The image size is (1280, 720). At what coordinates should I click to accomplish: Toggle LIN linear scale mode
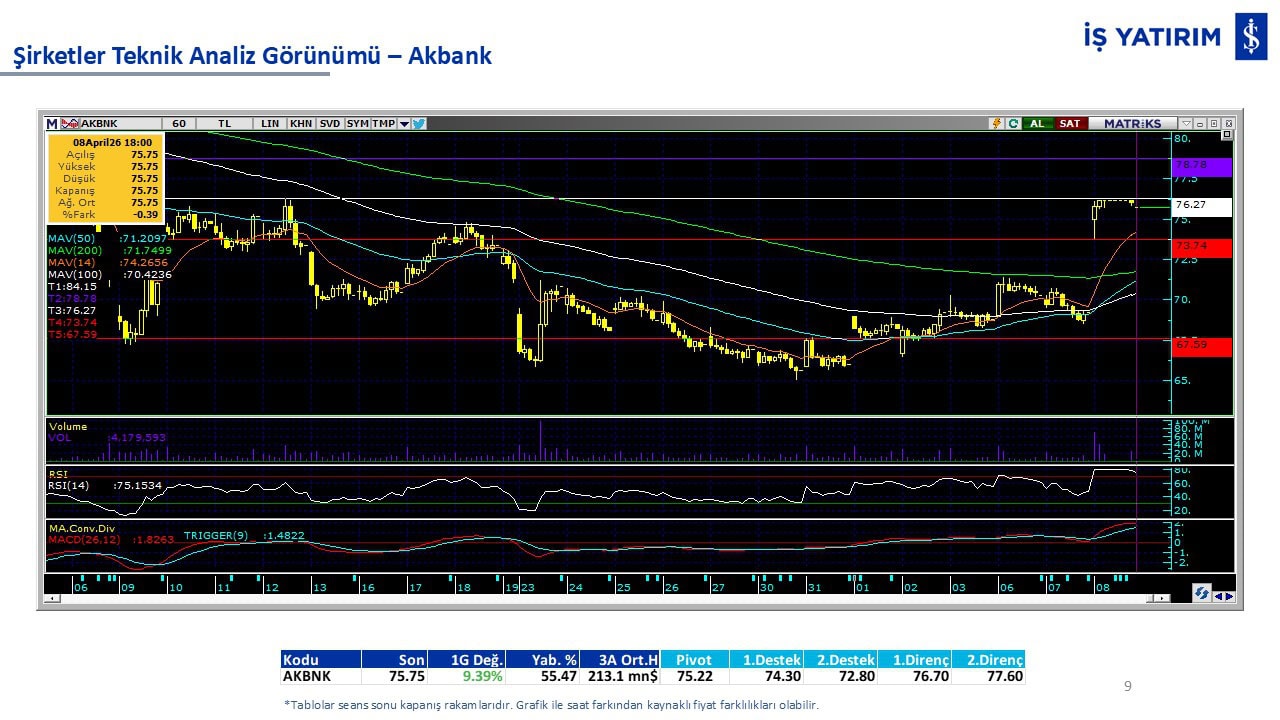(x=270, y=124)
